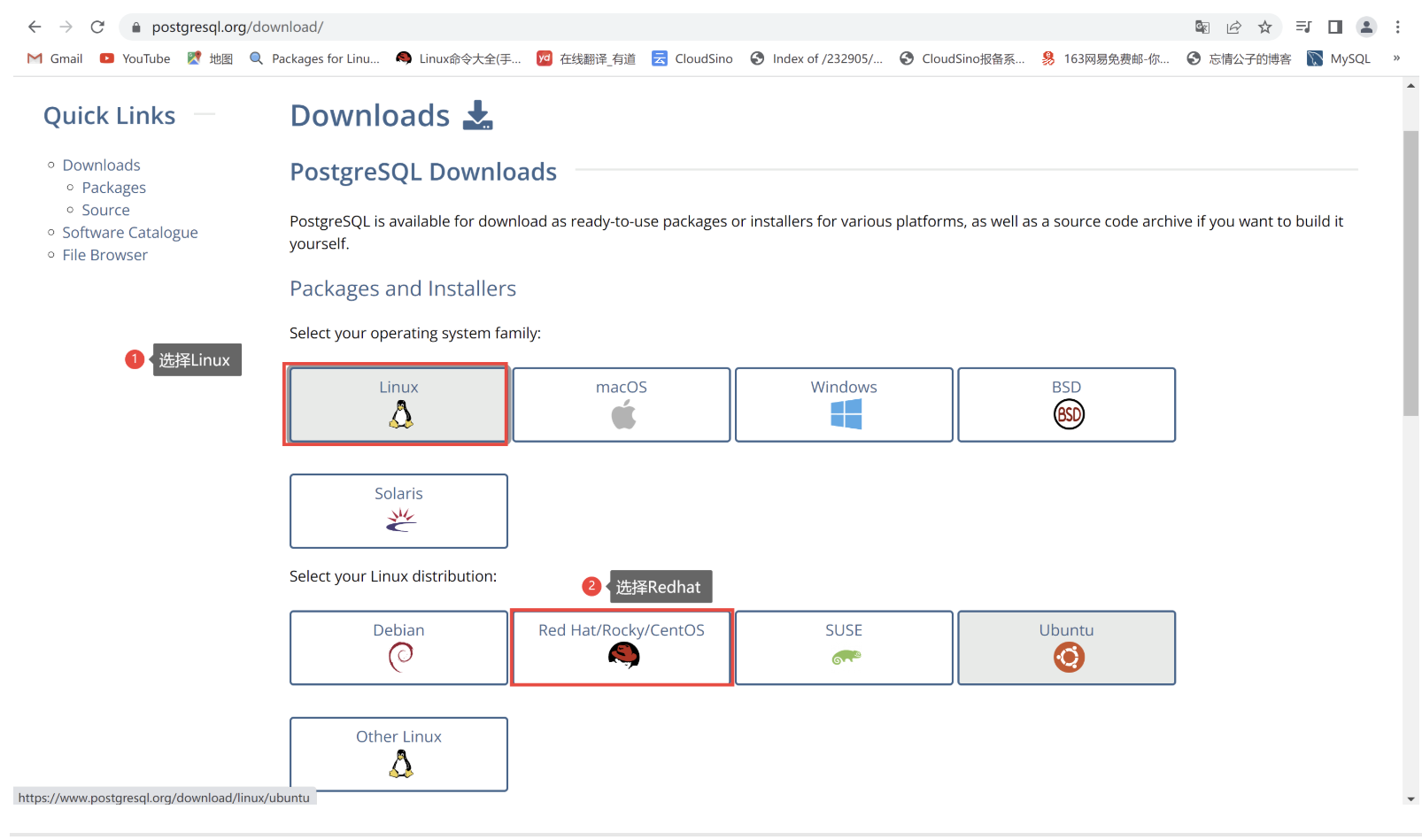Click the share page icon
1422x840 pixels.
click(1234, 27)
